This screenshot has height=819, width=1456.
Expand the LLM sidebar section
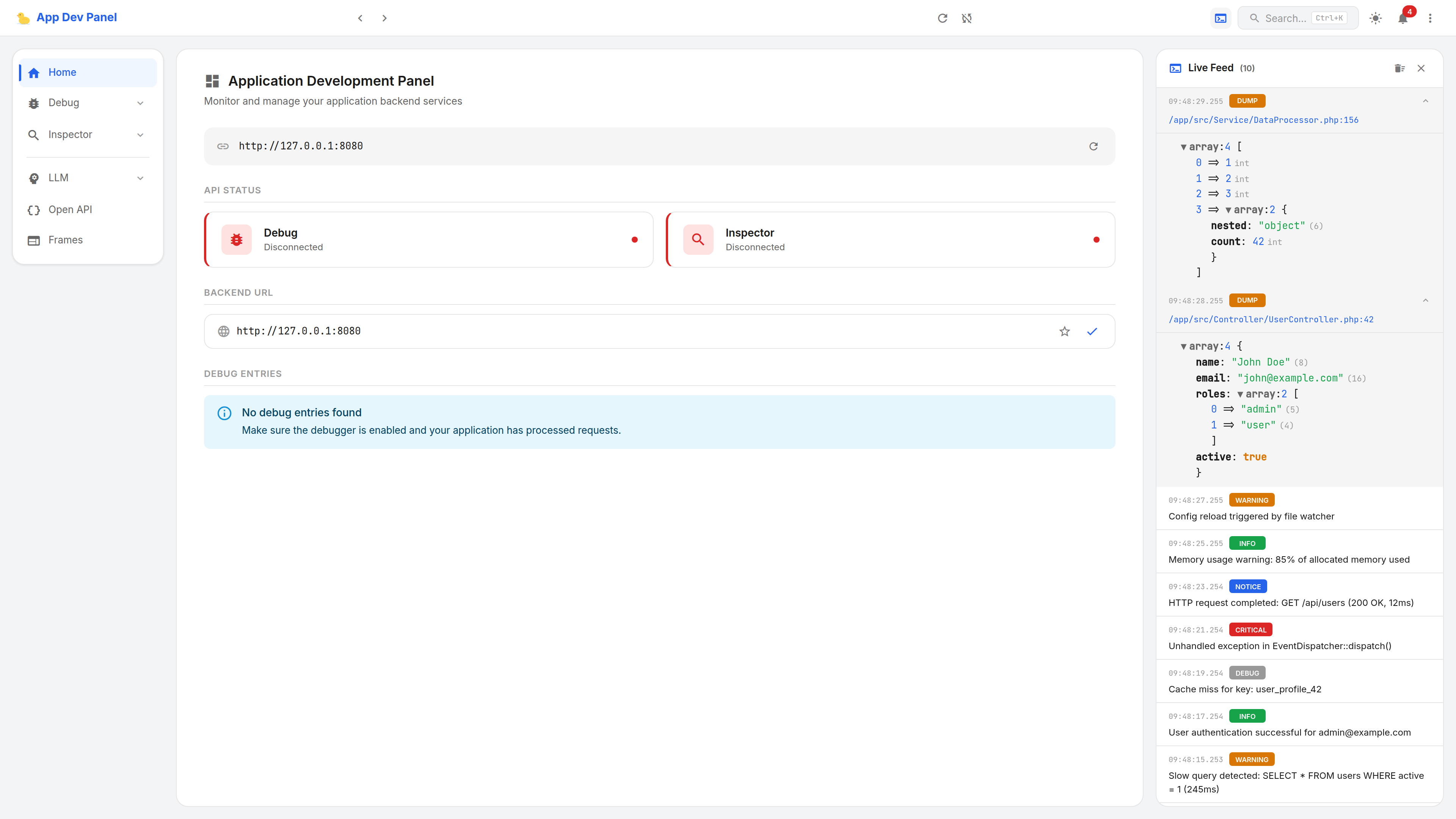[x=140, y=177]
